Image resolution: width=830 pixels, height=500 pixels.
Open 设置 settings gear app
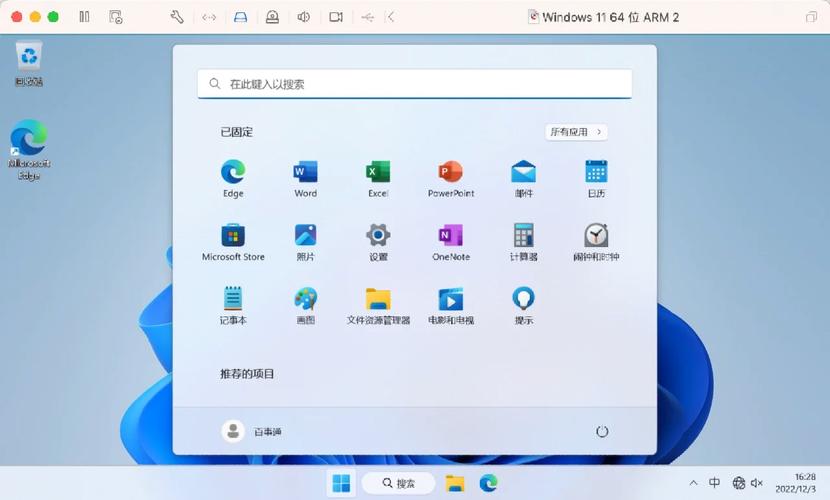(378, 242)
